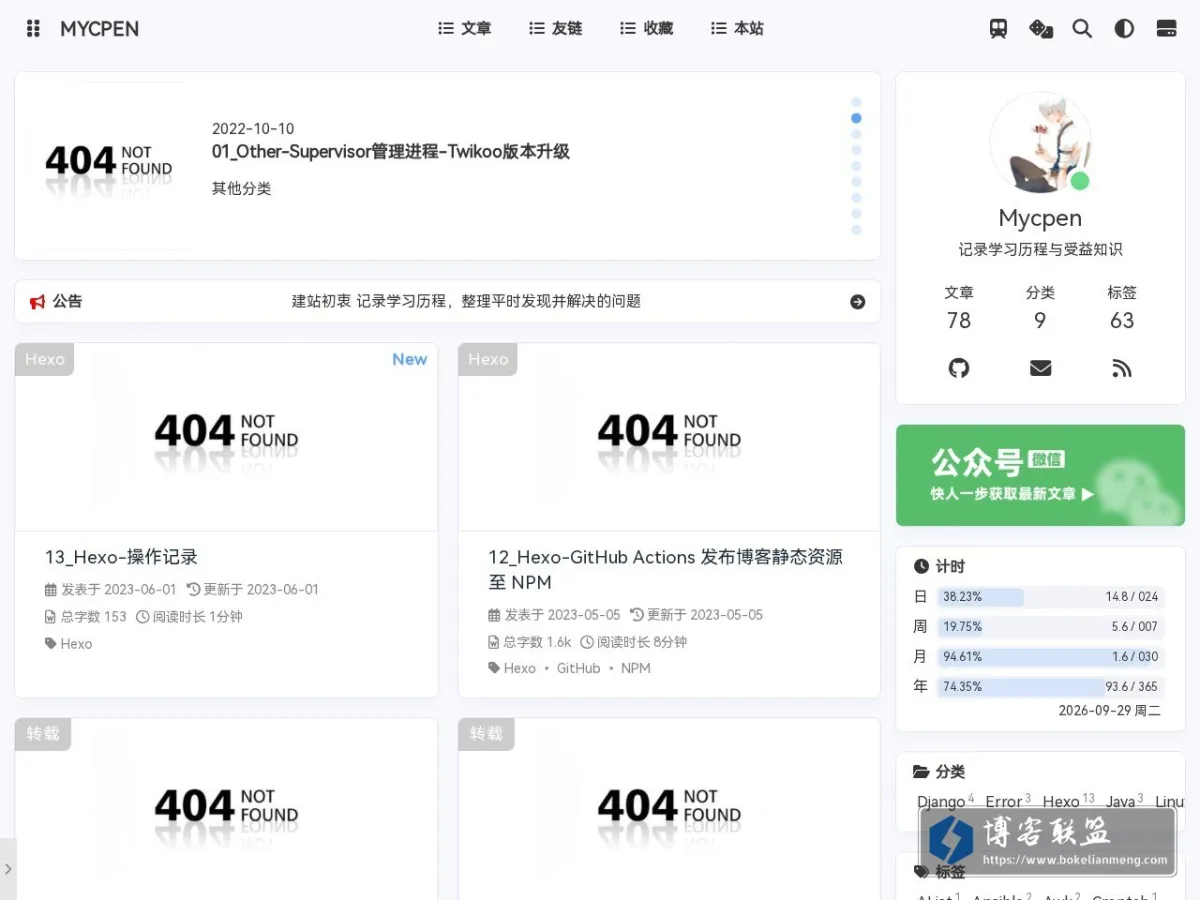Viewport: 1200px width, 900px height.
Task: Click the MYCPEN site title
Action: click(x=99, y=29)
